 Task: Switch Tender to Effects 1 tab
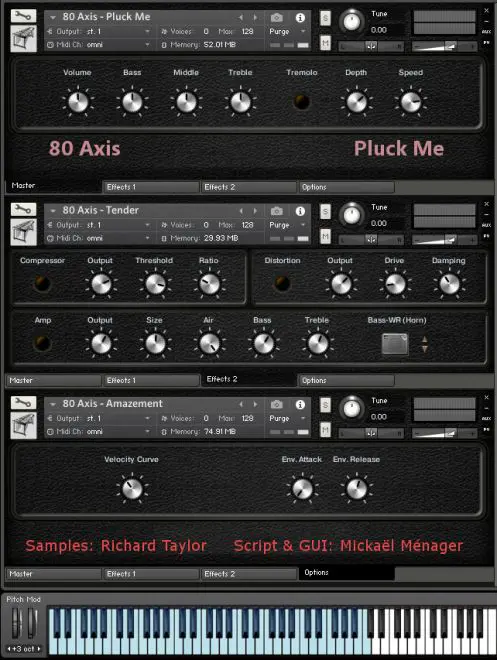tap(151, 381)
